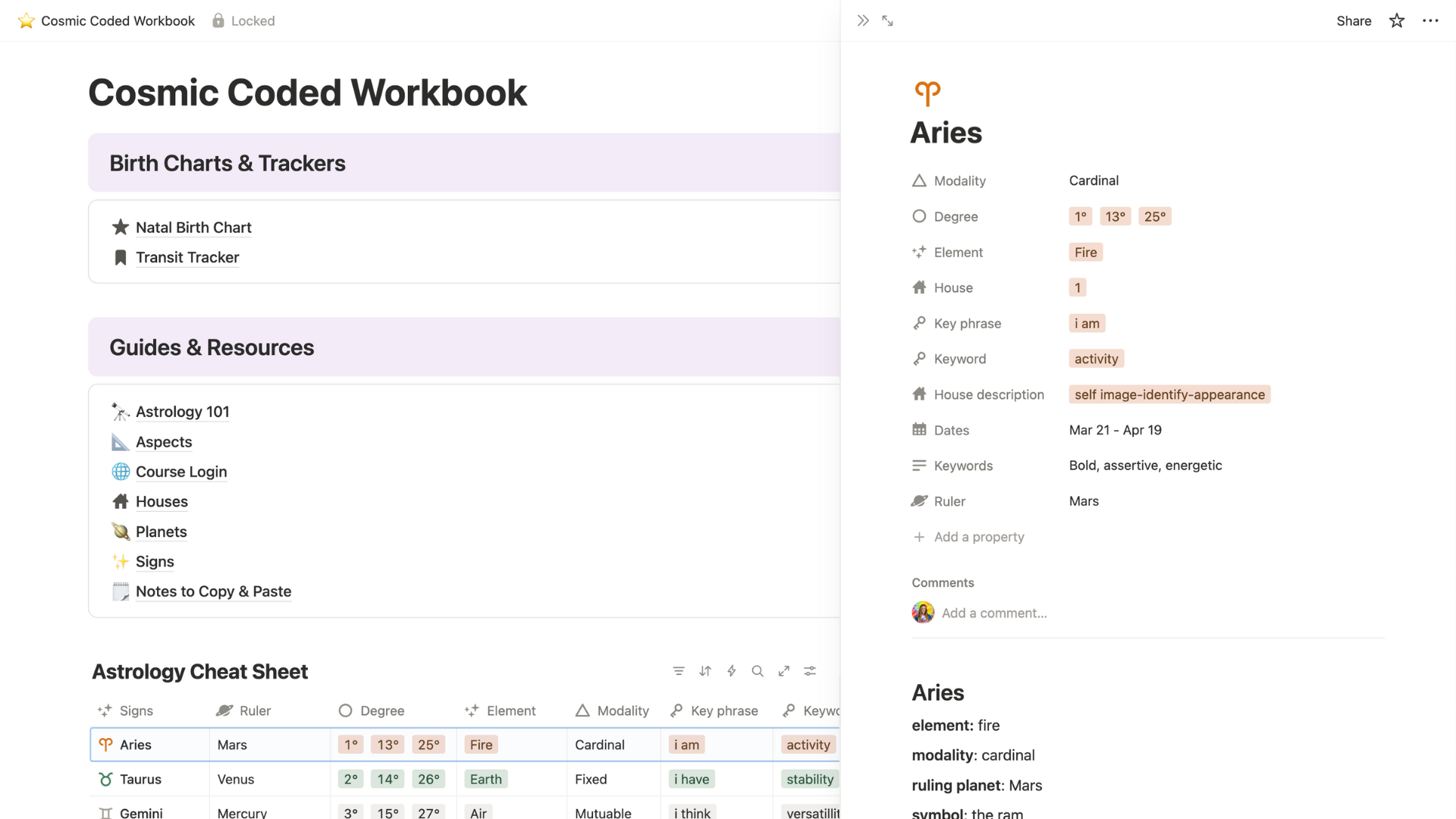Open the Ruler property value Mars
Image resolution: width=1456 pixels, height=819 pixels.
1083,500
